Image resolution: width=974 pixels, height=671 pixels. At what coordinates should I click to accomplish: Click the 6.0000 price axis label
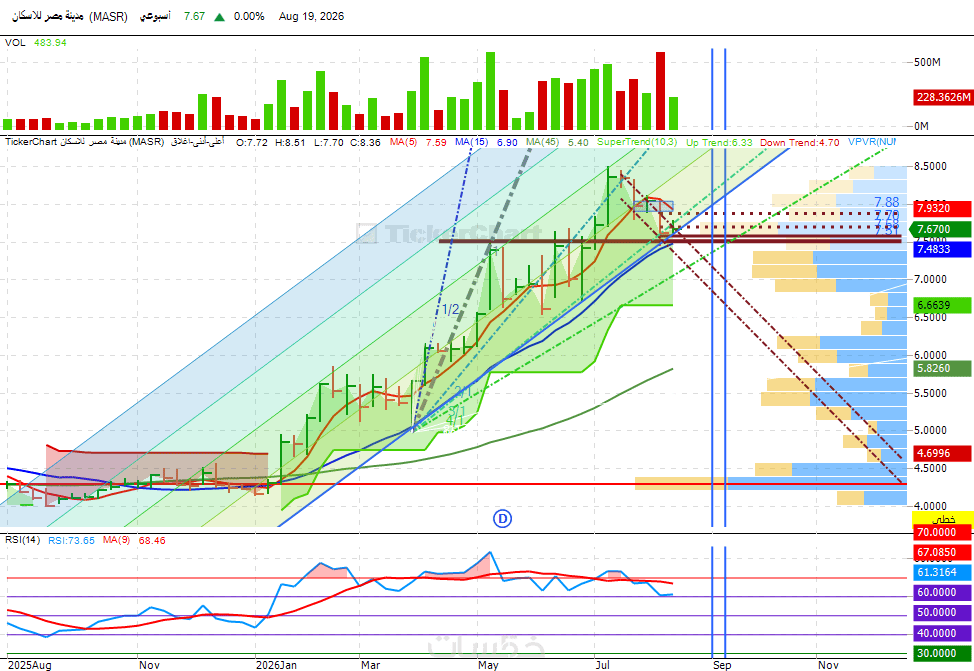point(931,355)
